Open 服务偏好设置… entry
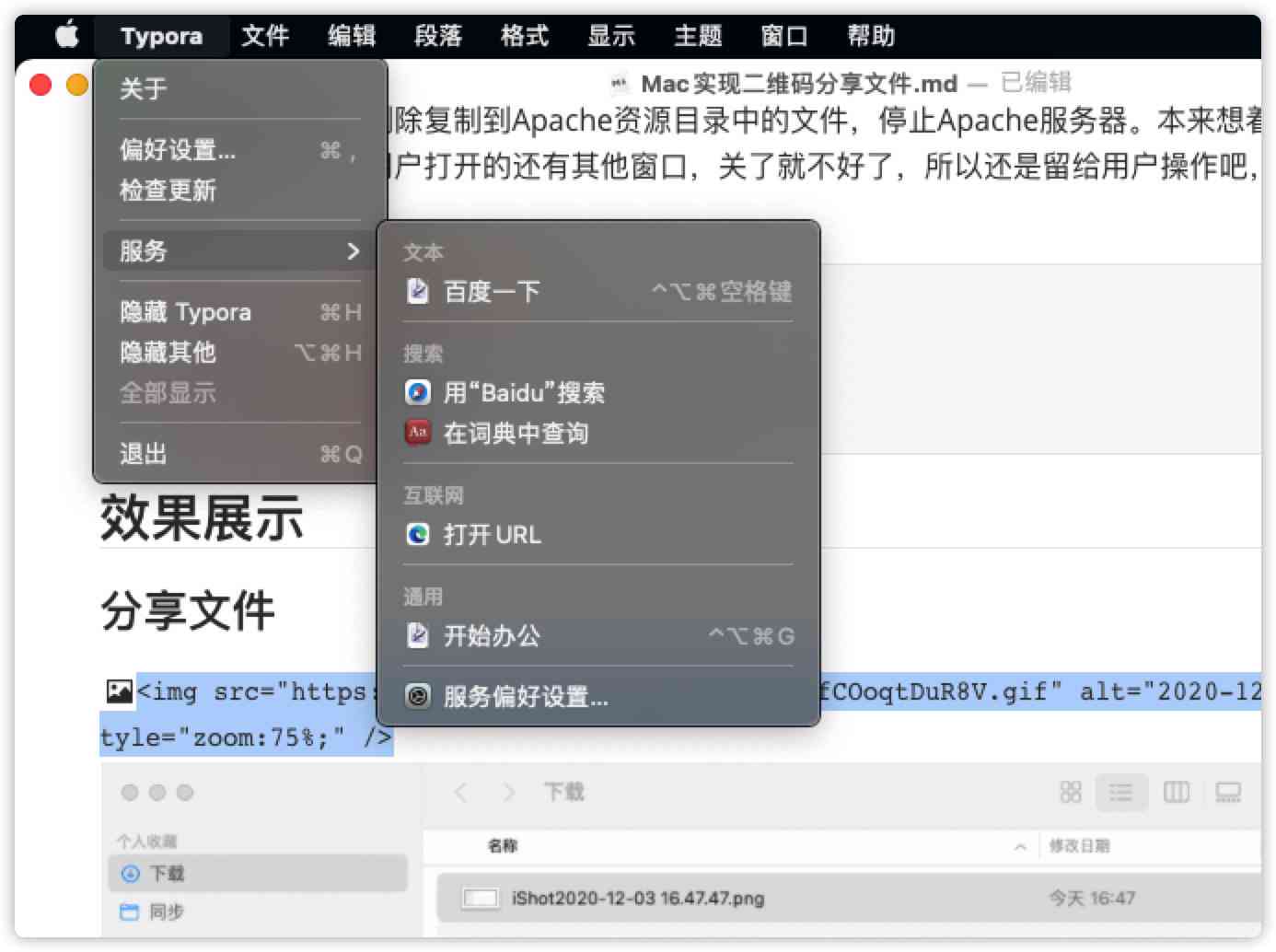The width and height of the screenshot is (1276, 952). pos(598,696)
